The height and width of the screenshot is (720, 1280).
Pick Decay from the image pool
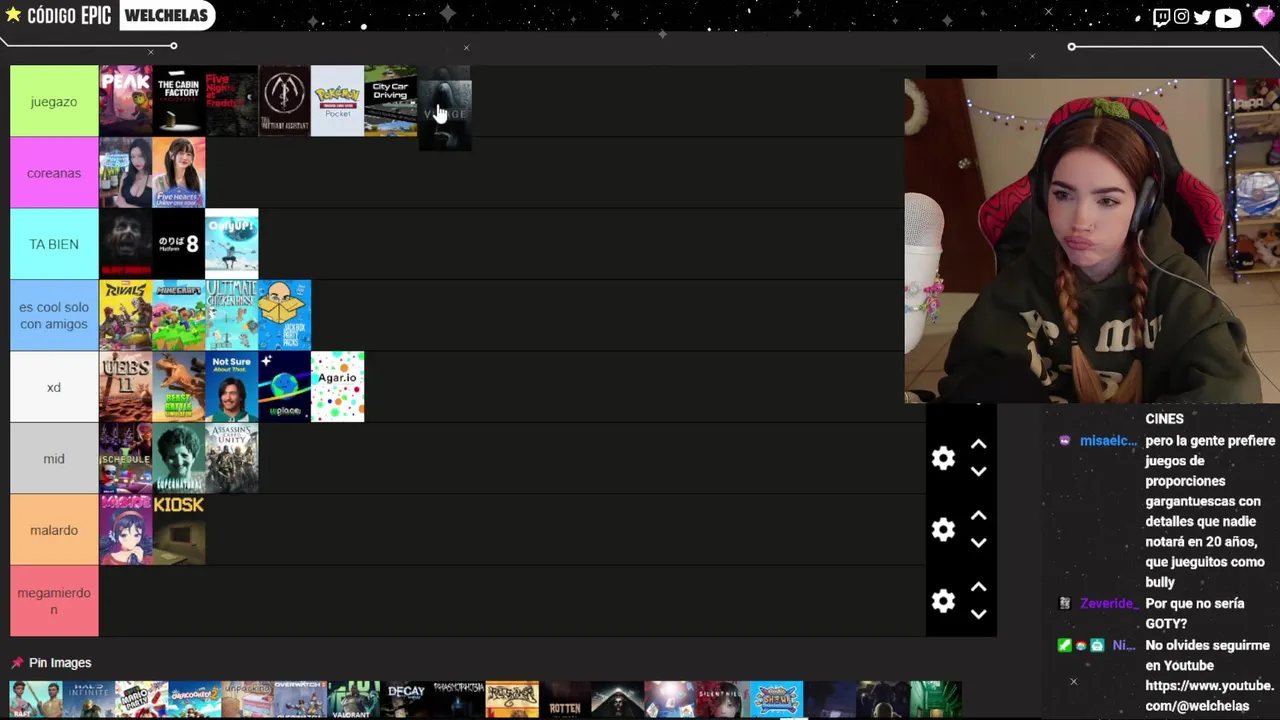coord(407,700)
